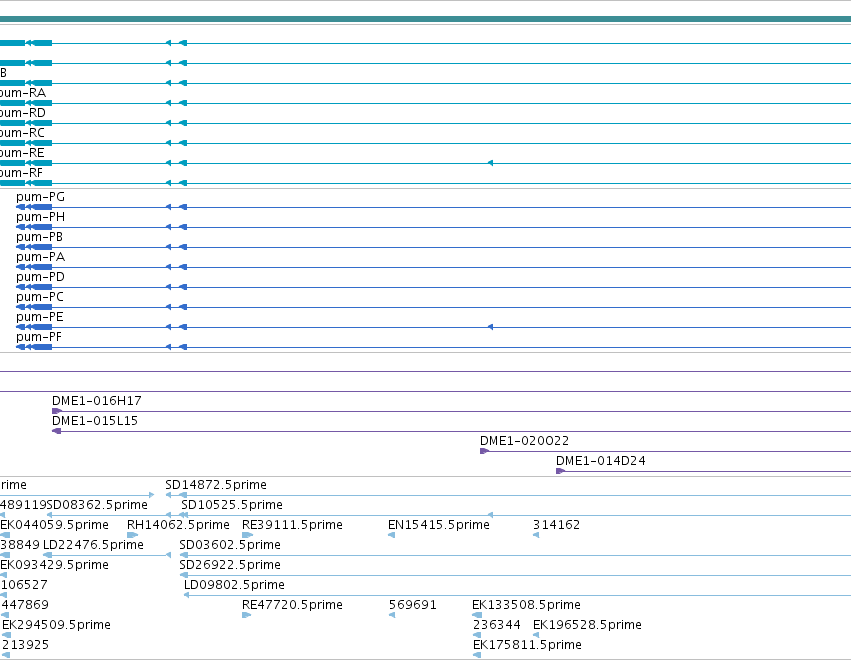Select the pum-RF transcript label
The width and height of the screenshot is (851, 660).
(21, 173)
